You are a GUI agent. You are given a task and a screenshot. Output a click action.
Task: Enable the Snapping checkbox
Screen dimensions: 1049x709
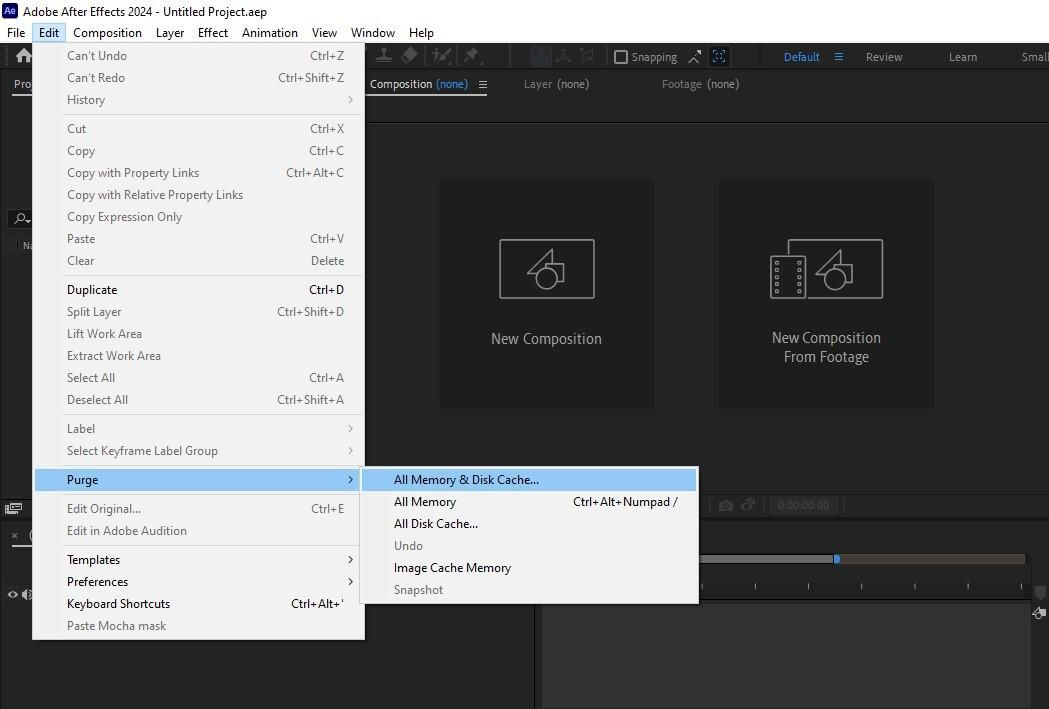pos(621,57)
